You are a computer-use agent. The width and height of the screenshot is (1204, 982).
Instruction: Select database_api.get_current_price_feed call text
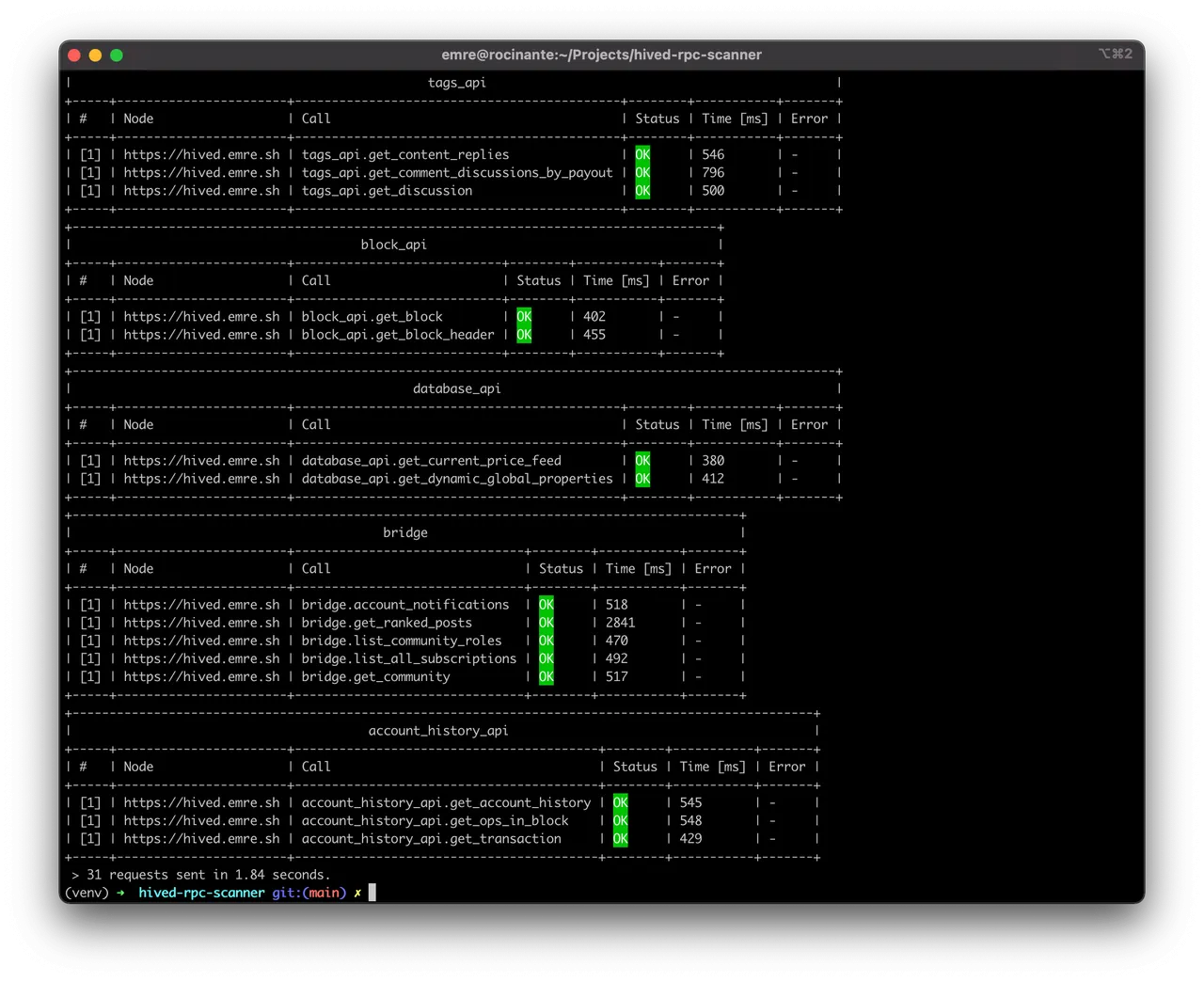click(431, 460)
